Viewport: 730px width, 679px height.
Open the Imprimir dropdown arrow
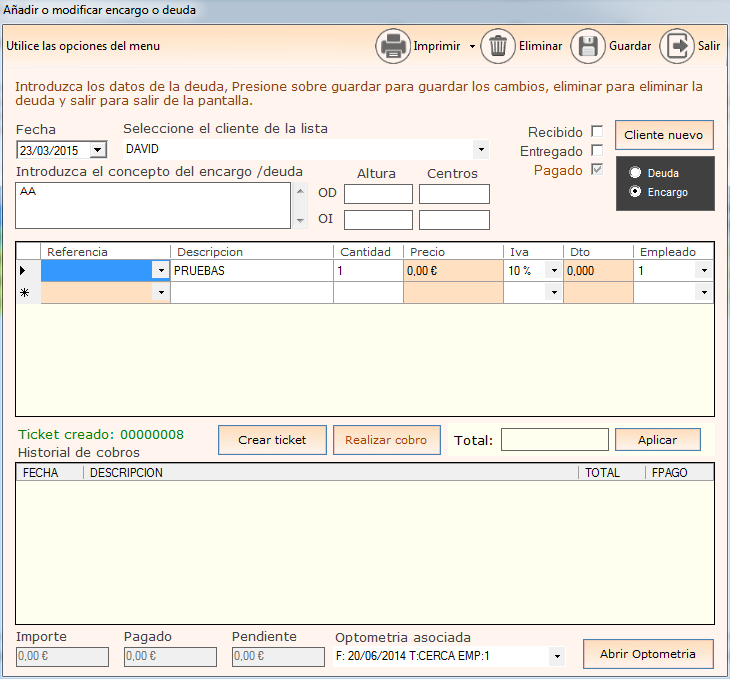[x=472, y=46]
